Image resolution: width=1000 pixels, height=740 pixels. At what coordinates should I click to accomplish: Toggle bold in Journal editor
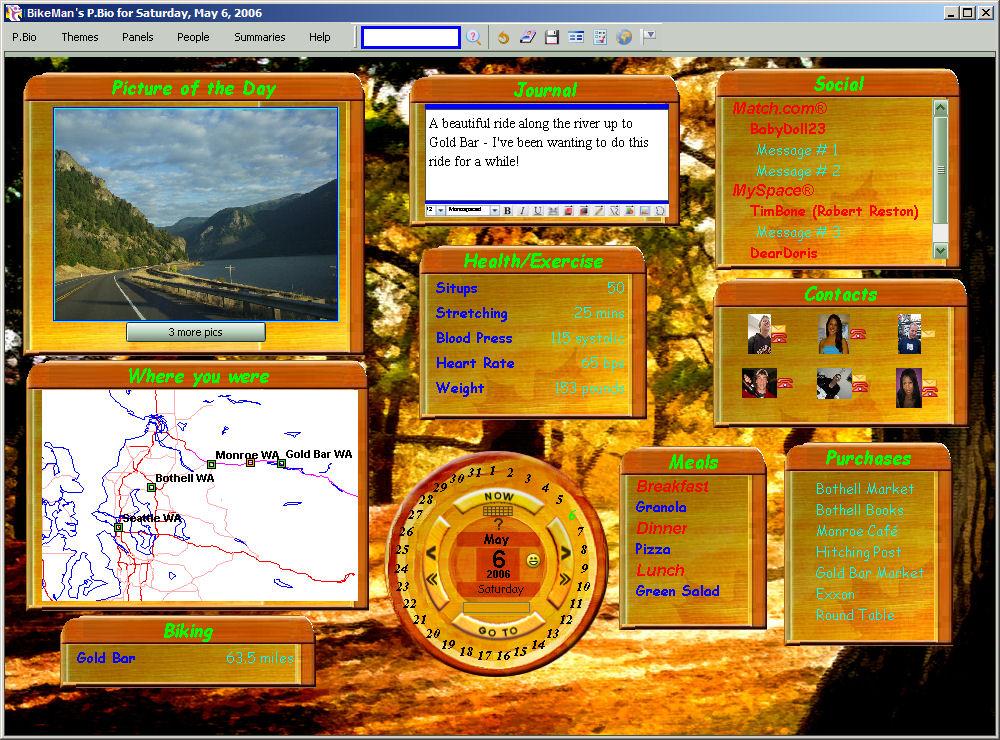(507, 211)
